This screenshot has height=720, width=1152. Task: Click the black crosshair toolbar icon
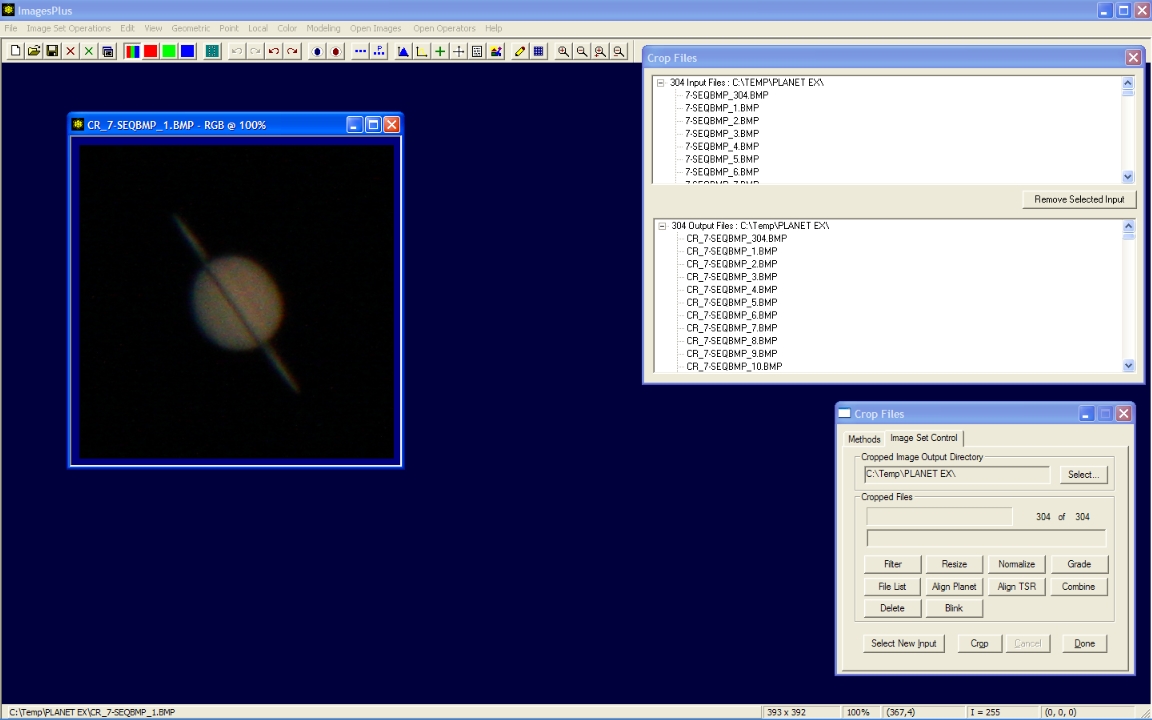click(458, 51)
